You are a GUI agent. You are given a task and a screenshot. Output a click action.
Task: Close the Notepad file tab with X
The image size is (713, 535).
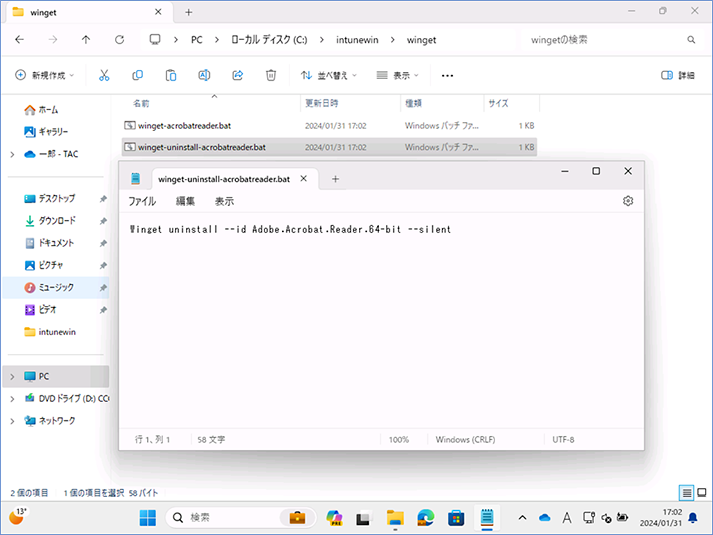(x=304, y=179)
